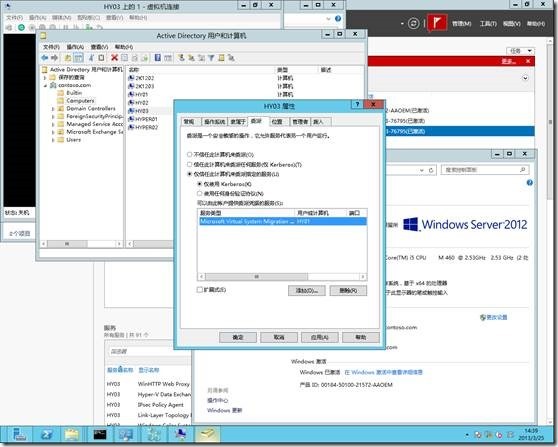The image size is (558, 447).
Task: Open PowerShell from the taskbar
Action: (47, 435)
